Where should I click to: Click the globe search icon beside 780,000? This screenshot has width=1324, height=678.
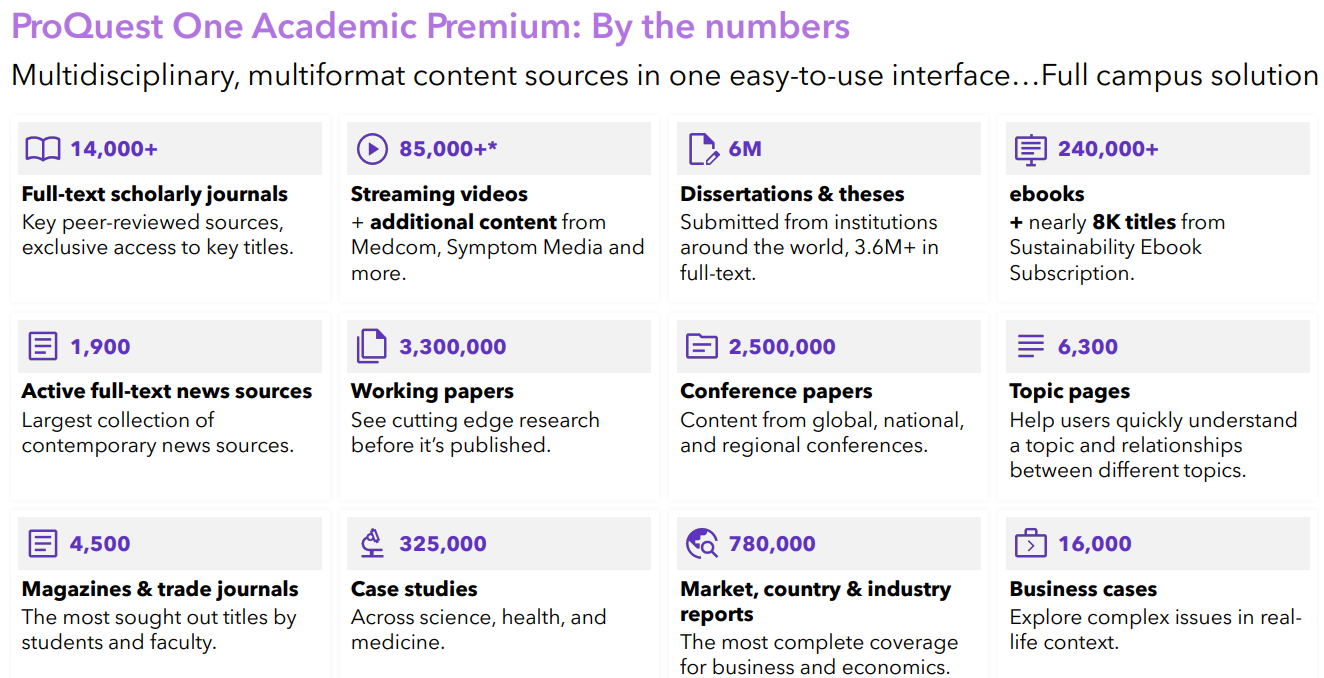[x=702, y=544]
